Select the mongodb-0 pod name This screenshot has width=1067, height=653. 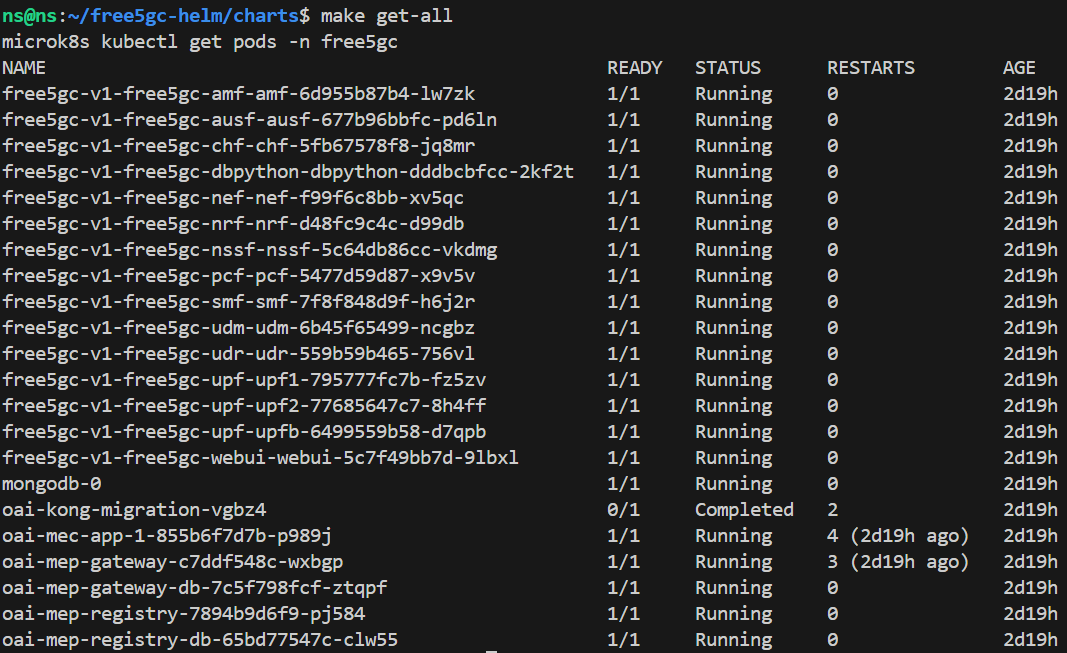[52, 484]
